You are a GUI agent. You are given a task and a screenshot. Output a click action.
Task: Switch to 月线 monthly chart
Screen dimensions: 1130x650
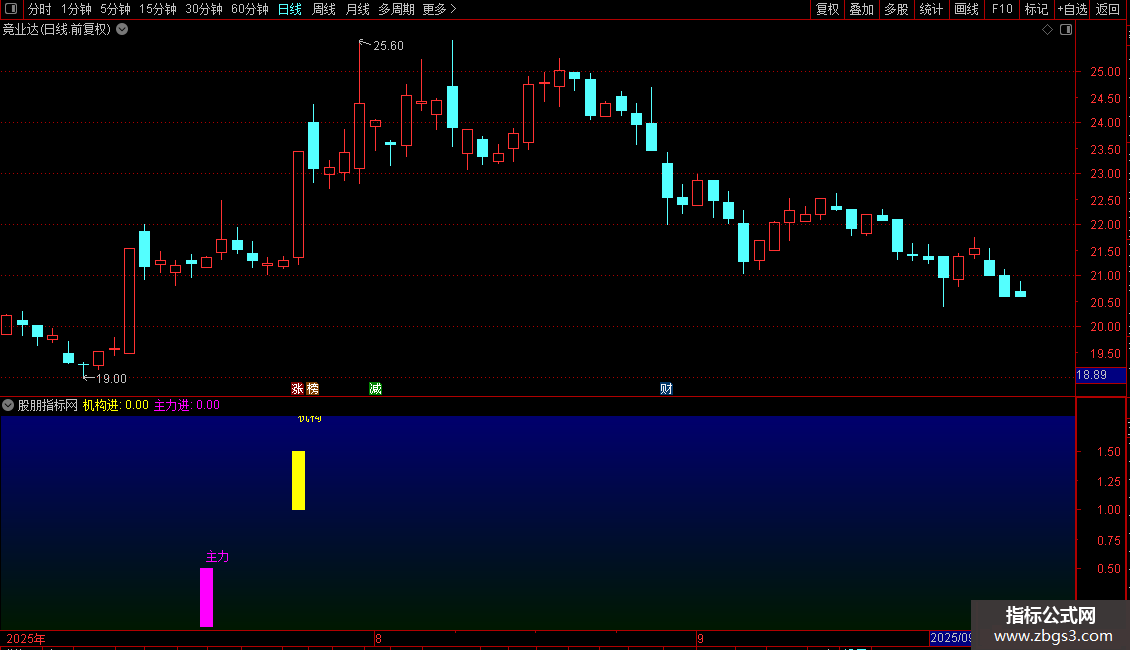point(357,9)
